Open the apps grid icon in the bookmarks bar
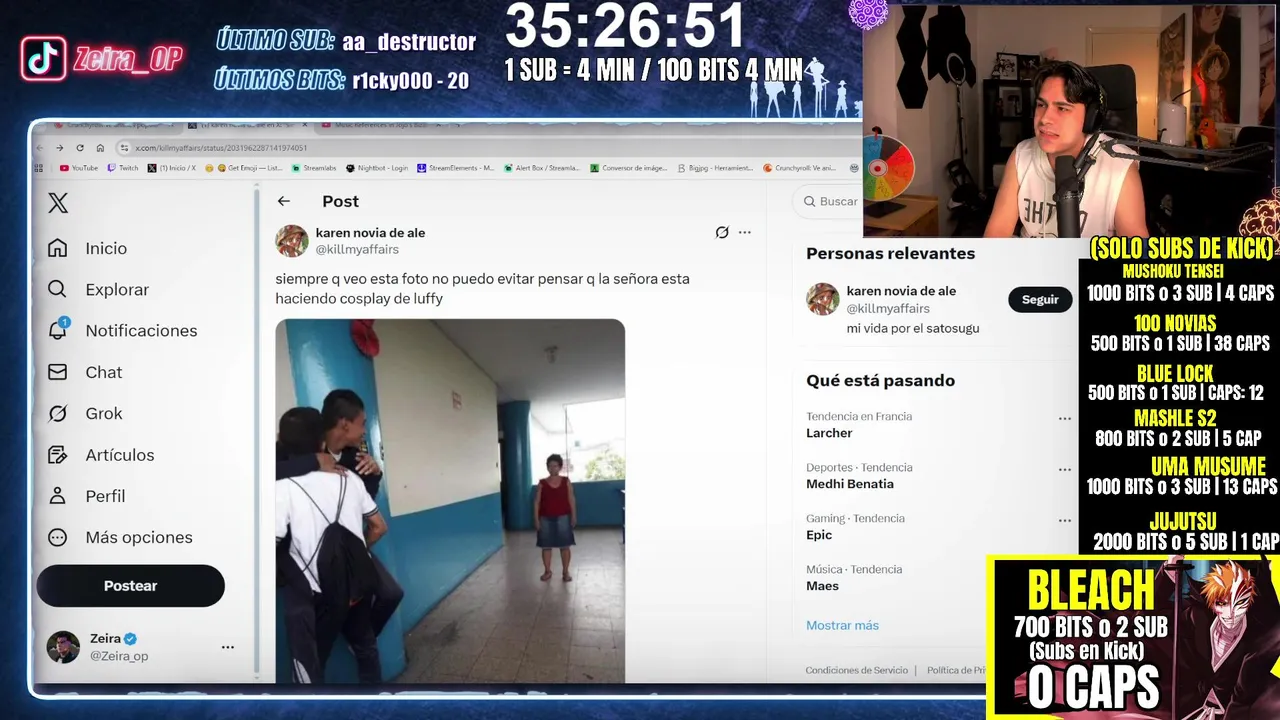 tap(39, 168)
